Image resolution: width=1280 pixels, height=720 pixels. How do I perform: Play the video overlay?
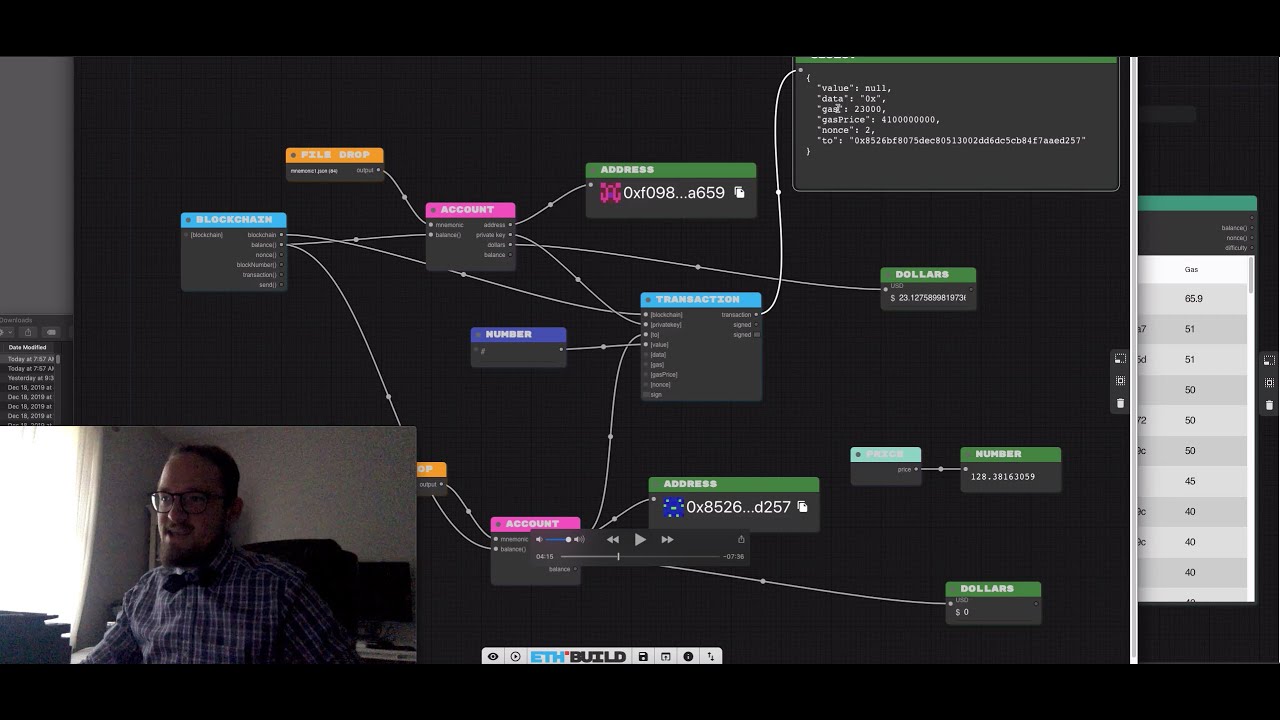(x=640, y=539)
